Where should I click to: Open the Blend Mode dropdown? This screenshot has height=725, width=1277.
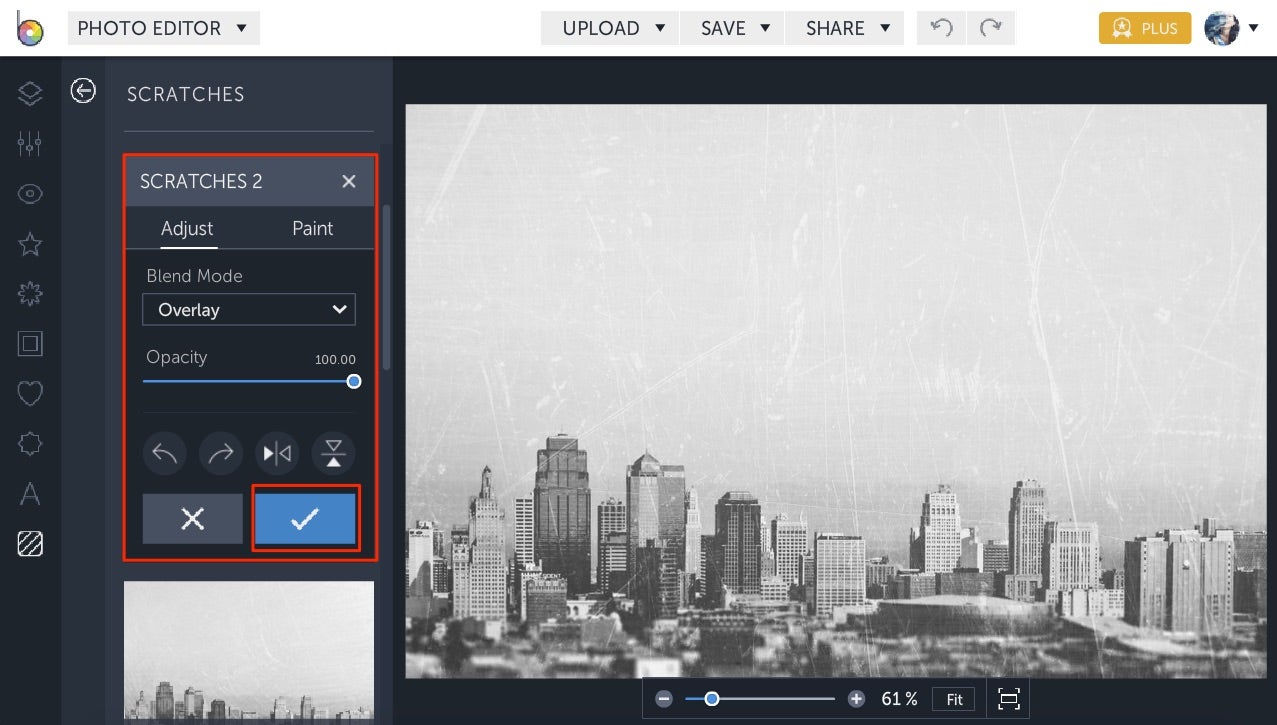(248, 310)
